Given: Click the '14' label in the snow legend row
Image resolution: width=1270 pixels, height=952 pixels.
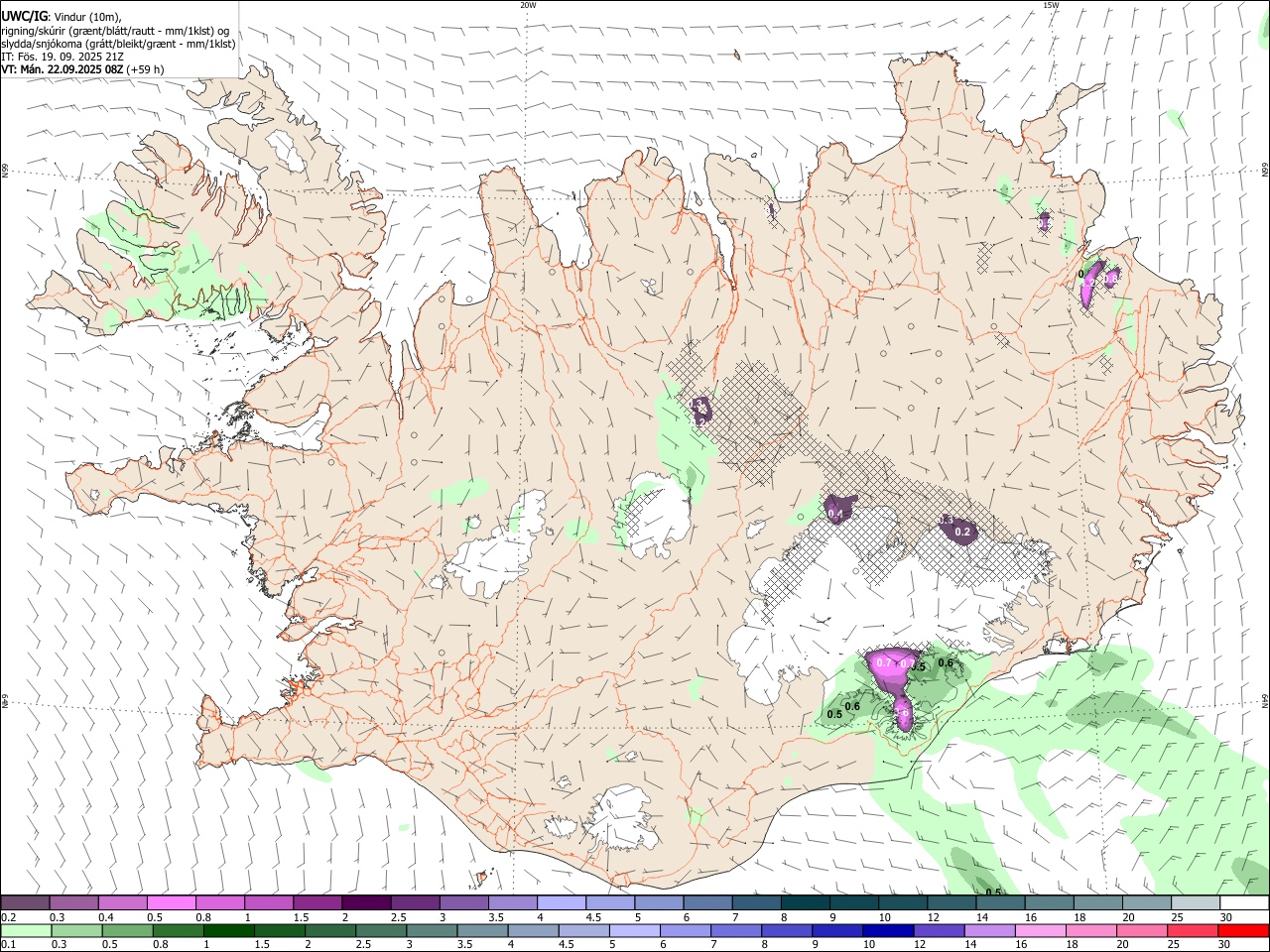Looking at the screenshot, I should point(982,917).
